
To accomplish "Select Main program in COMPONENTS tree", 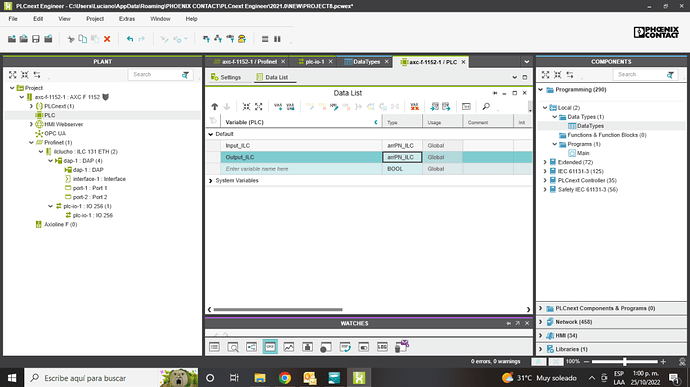I will 583,153.
